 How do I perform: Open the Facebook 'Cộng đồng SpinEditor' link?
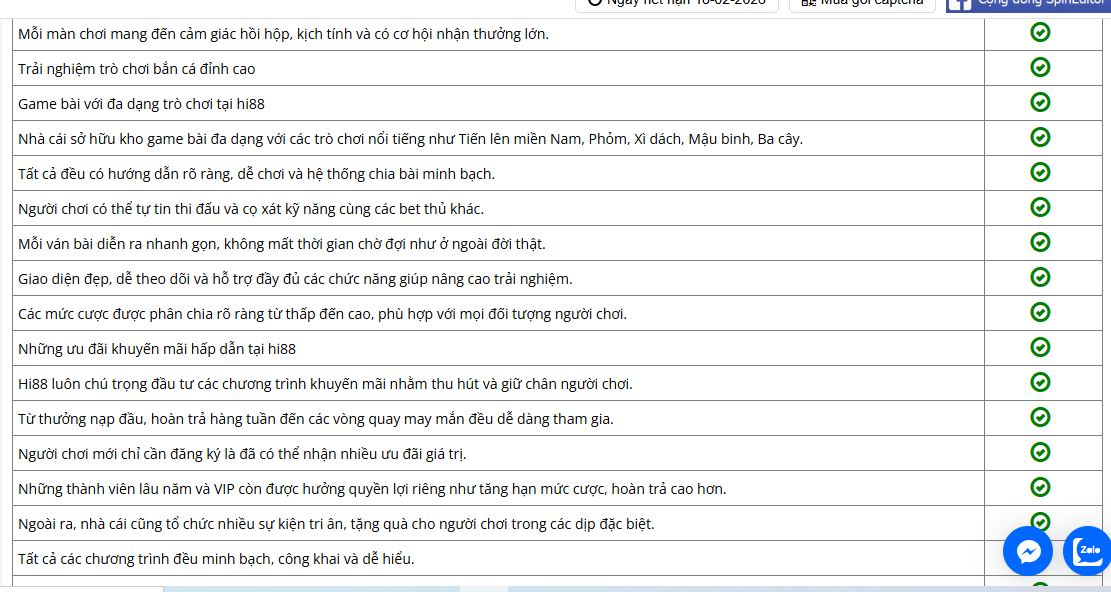pos(1029,4)
